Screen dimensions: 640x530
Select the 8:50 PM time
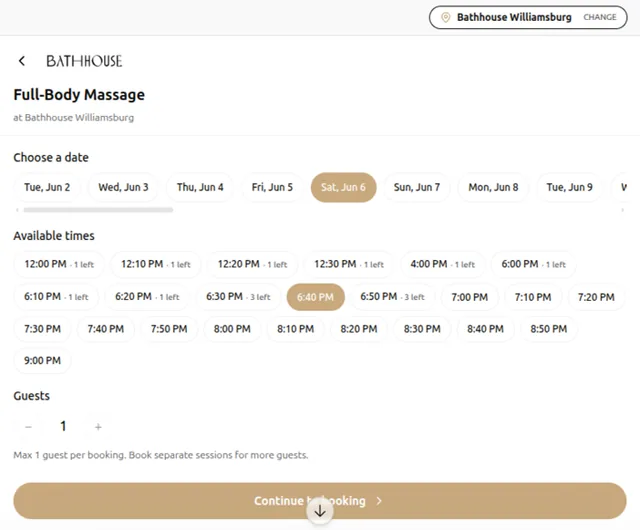[549, 329]
